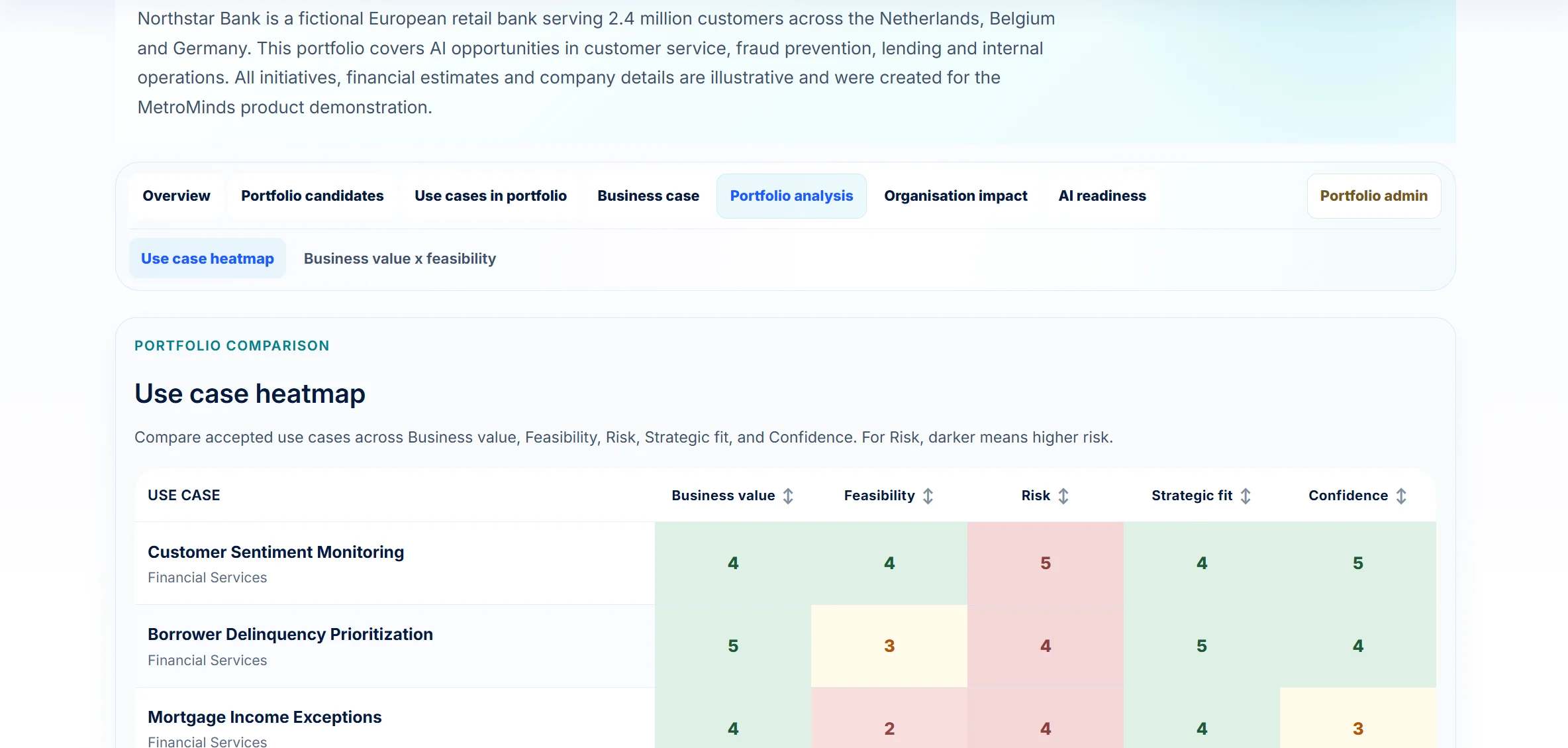The height and width of the screenshot is (748, 1568).
Task: Go to Business case tab
Action: [648, 196]
